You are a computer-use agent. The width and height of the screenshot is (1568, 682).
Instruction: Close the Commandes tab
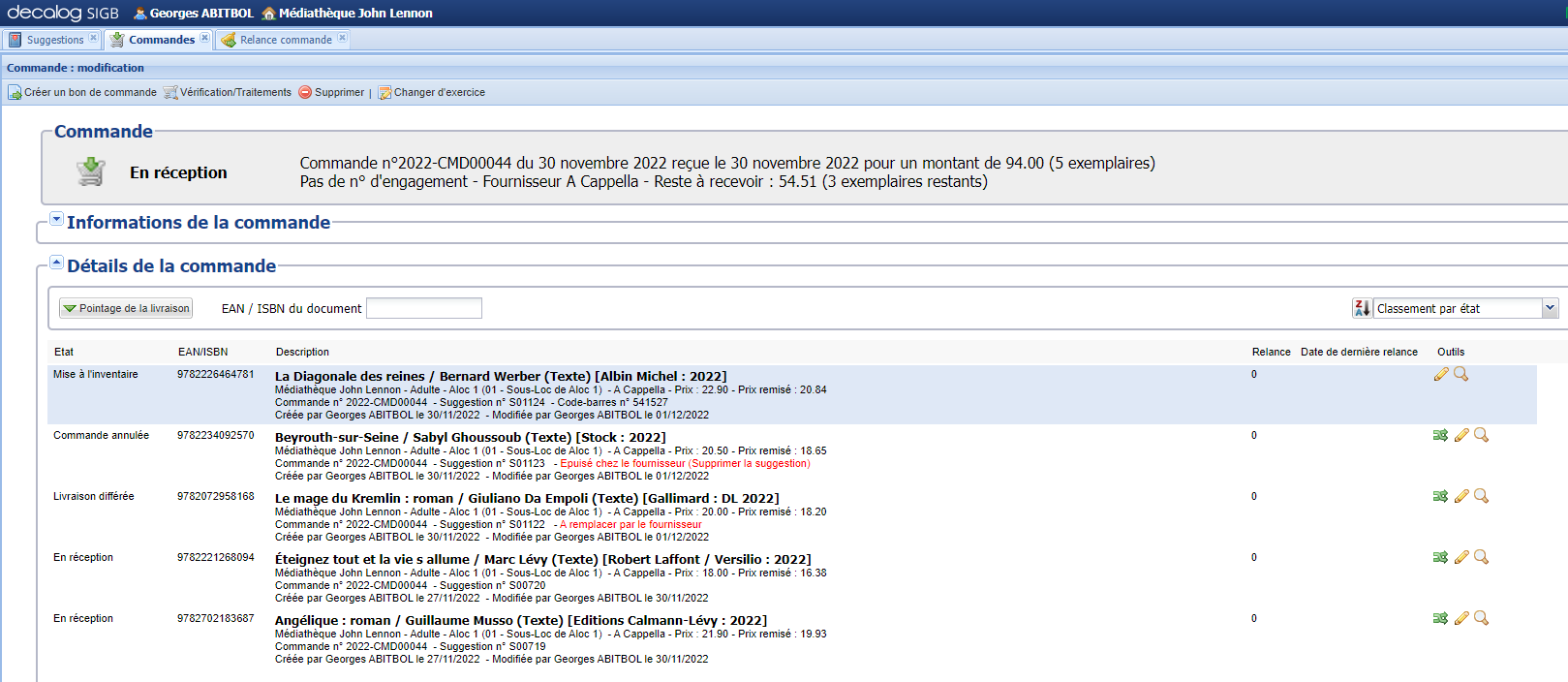204,39
